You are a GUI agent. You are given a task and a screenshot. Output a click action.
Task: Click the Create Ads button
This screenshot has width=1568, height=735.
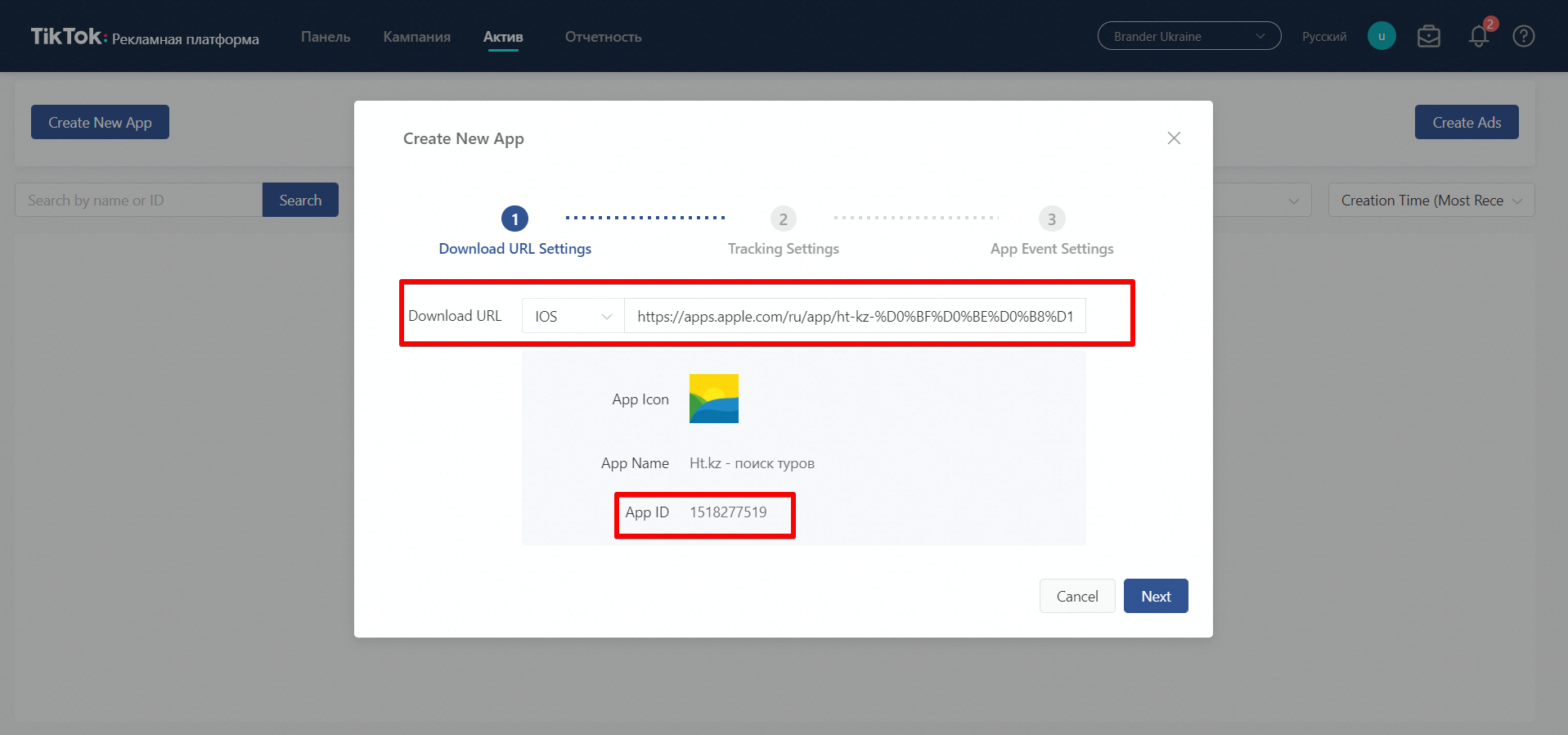(x=1466, y=123)
